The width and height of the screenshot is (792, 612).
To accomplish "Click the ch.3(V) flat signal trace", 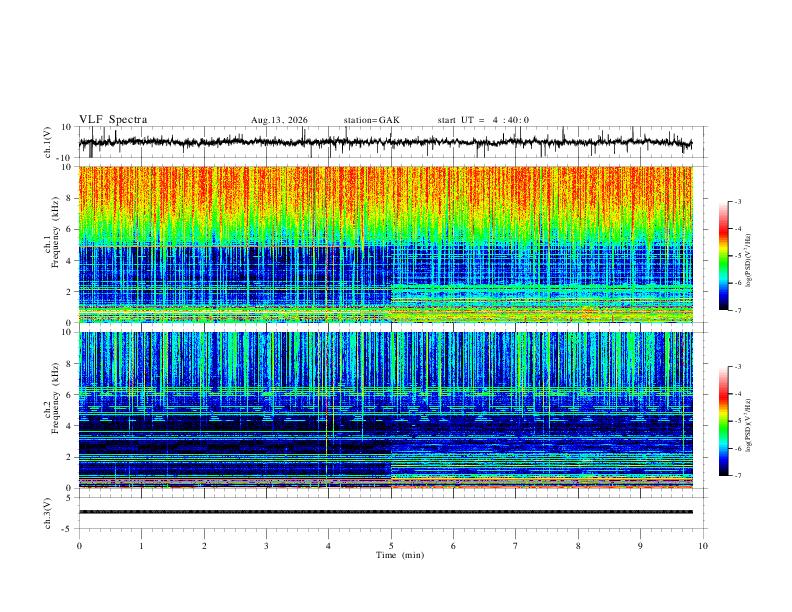I will 385,512.
